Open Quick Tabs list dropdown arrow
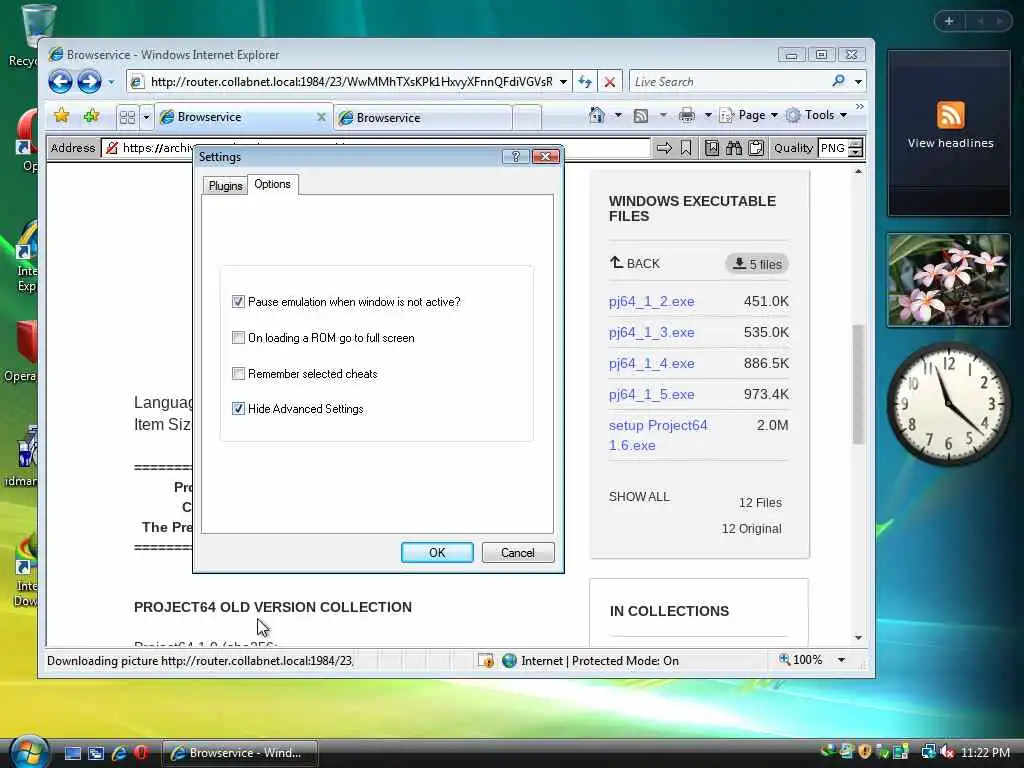Image resolution: width=1024 pixels, height=768 pixels. [x=146, y=118]
